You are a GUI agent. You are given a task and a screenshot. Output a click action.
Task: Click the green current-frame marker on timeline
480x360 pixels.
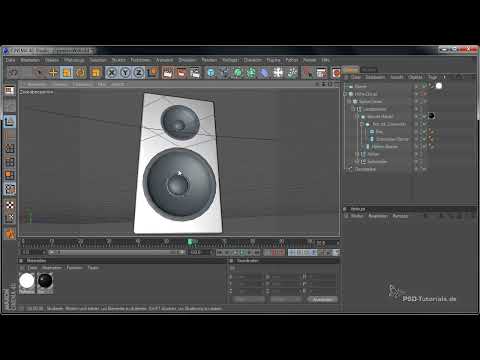[190, 242]
